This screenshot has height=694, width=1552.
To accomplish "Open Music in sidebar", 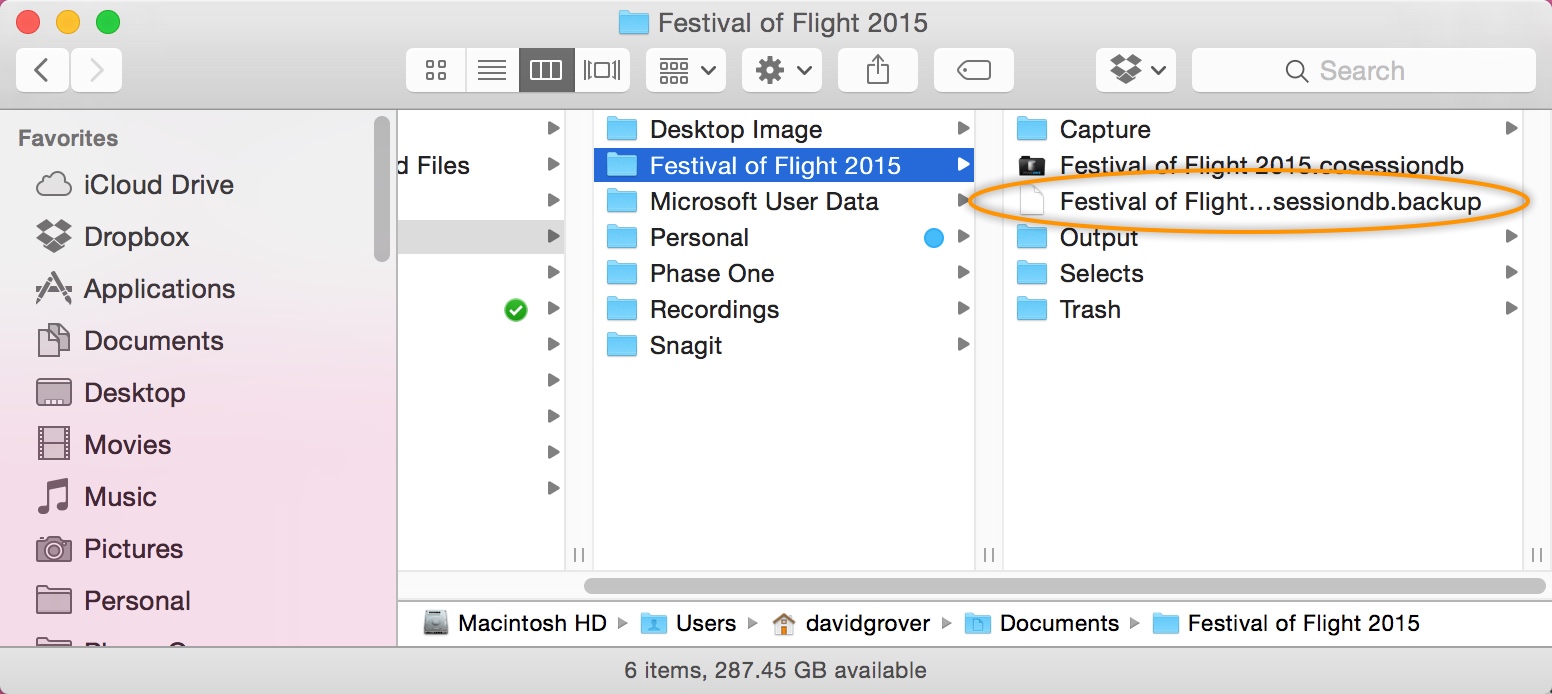I will pos(96,497).
